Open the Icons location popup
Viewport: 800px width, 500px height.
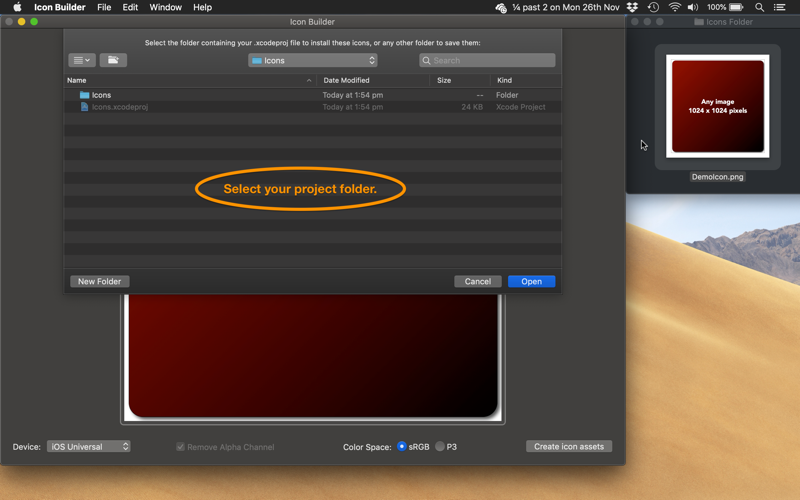(x=313, y=60)
